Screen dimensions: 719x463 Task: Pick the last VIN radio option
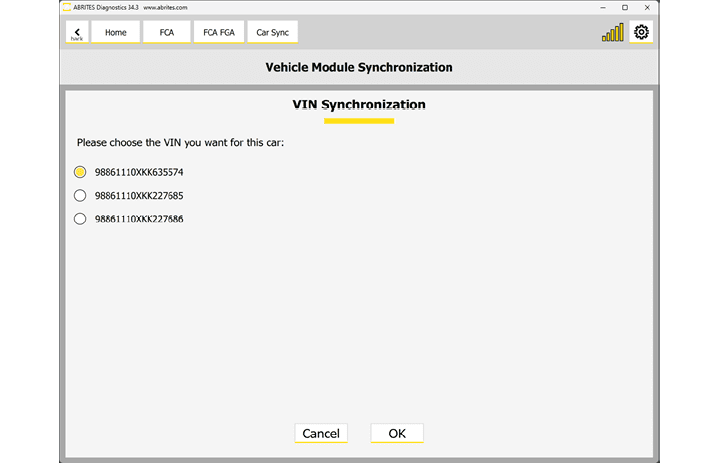click(x=81, y=219)
